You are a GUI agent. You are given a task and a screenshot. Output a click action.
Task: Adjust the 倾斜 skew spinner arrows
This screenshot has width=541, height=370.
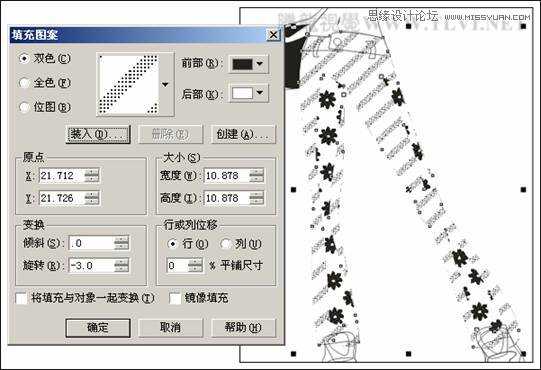point(121,243)
